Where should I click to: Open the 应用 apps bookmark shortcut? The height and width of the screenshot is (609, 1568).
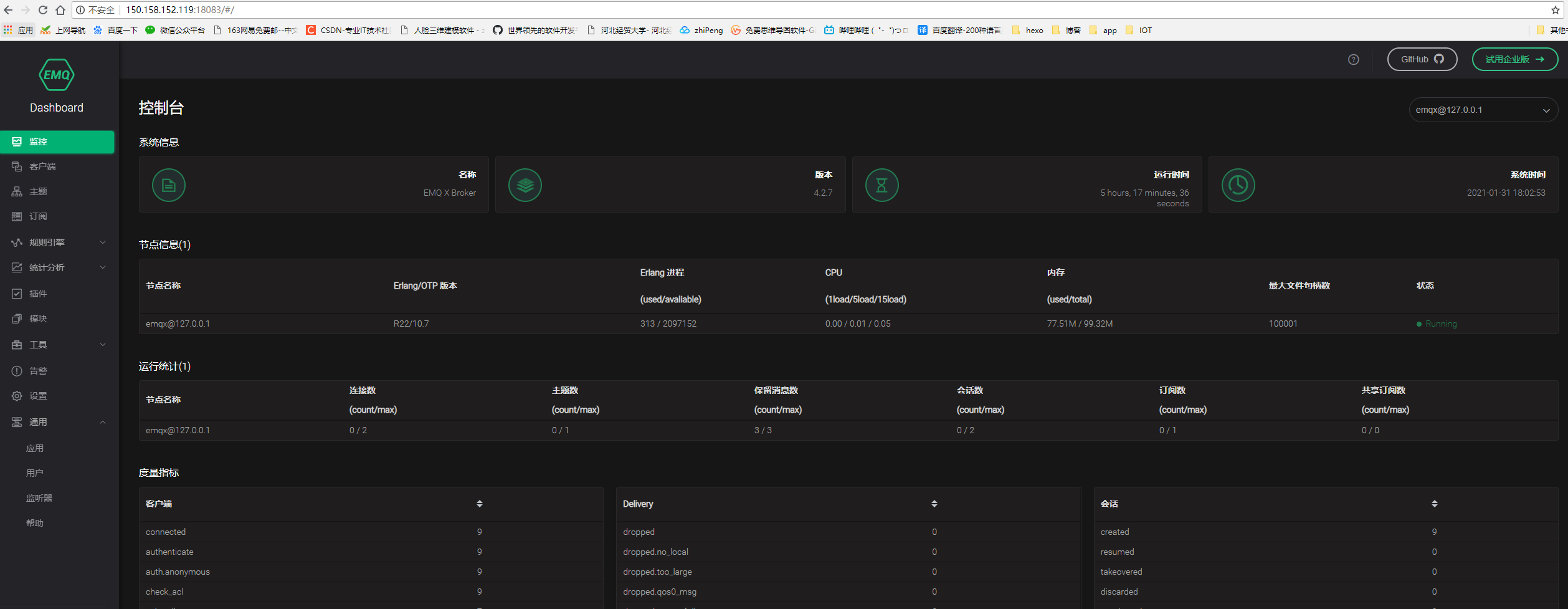coord(18,30)
